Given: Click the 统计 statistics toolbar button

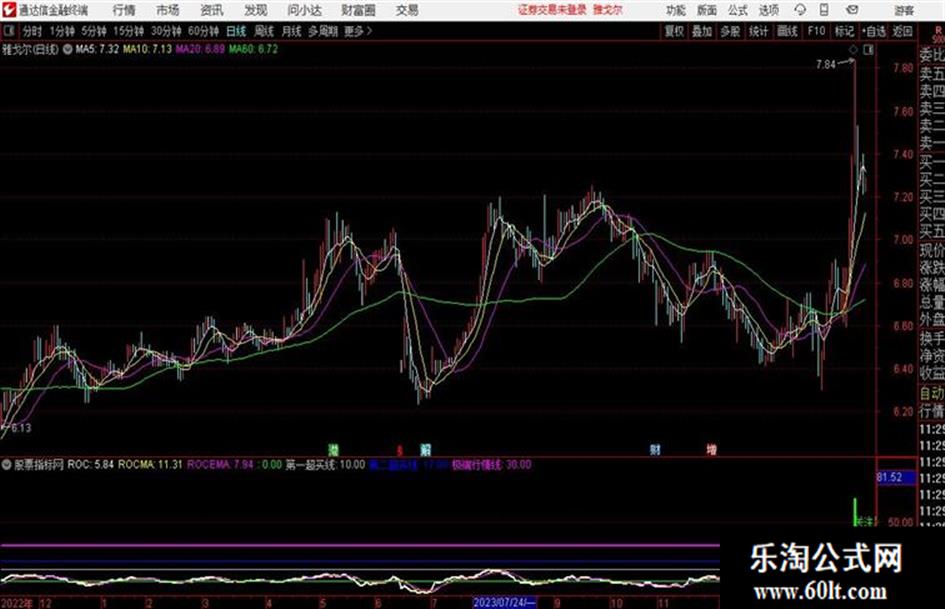Looking at the screenshot, I should (758, 31).
